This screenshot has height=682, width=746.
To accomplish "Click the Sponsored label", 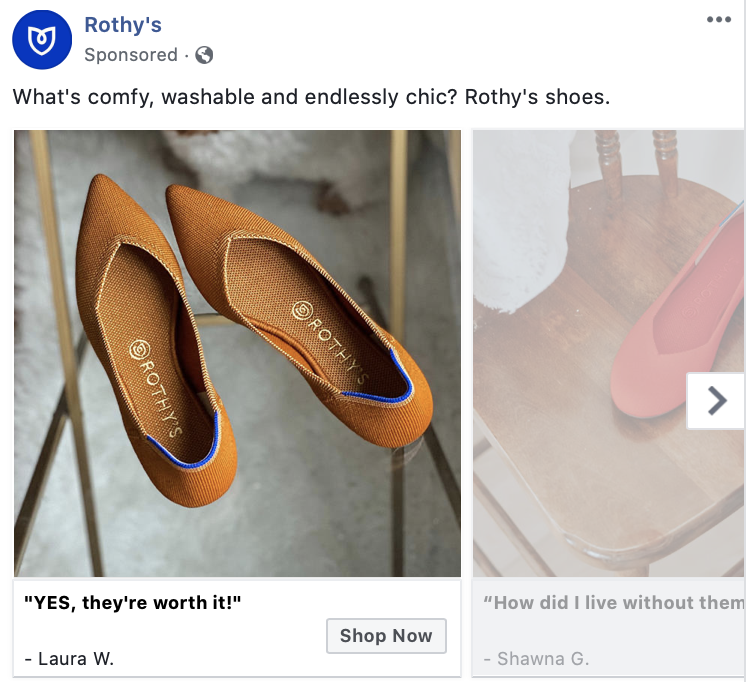I will [130, 55].
